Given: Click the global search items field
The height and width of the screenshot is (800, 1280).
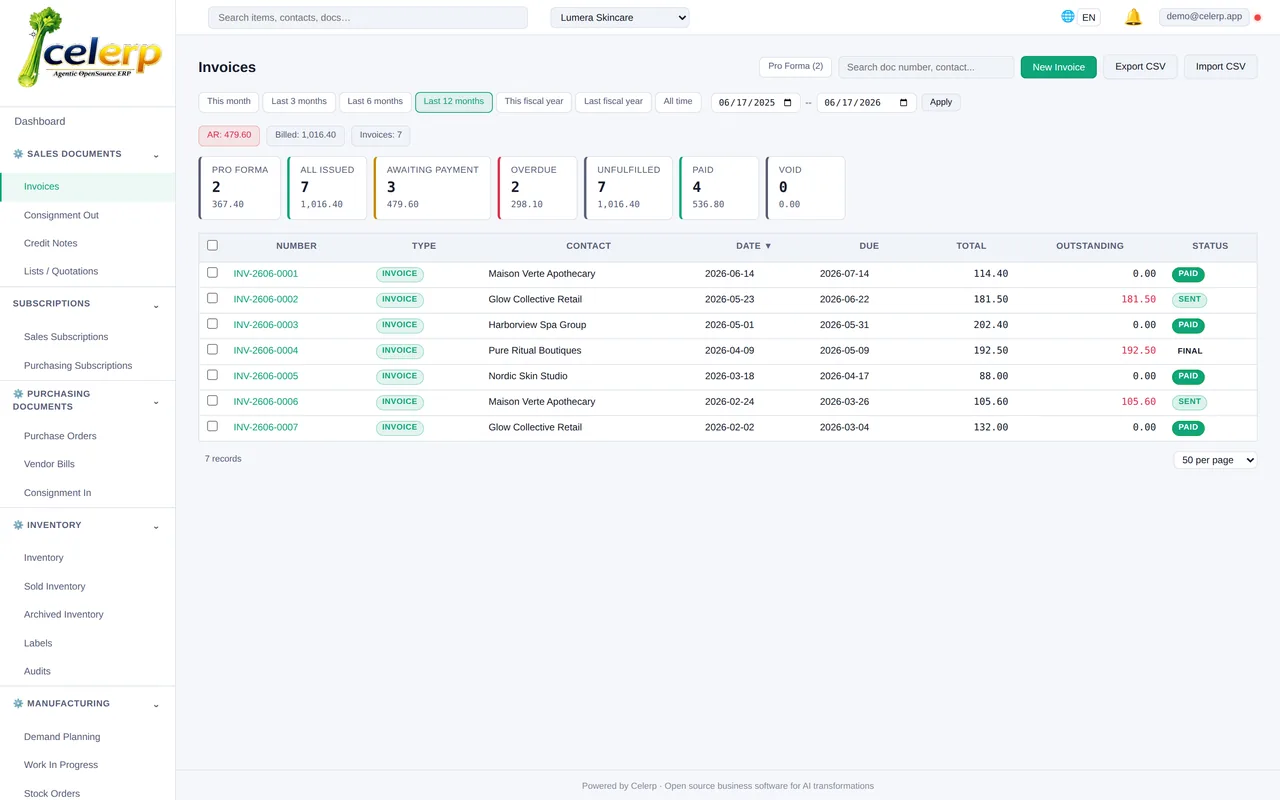Looking at the screenshot, I should 367,18.
